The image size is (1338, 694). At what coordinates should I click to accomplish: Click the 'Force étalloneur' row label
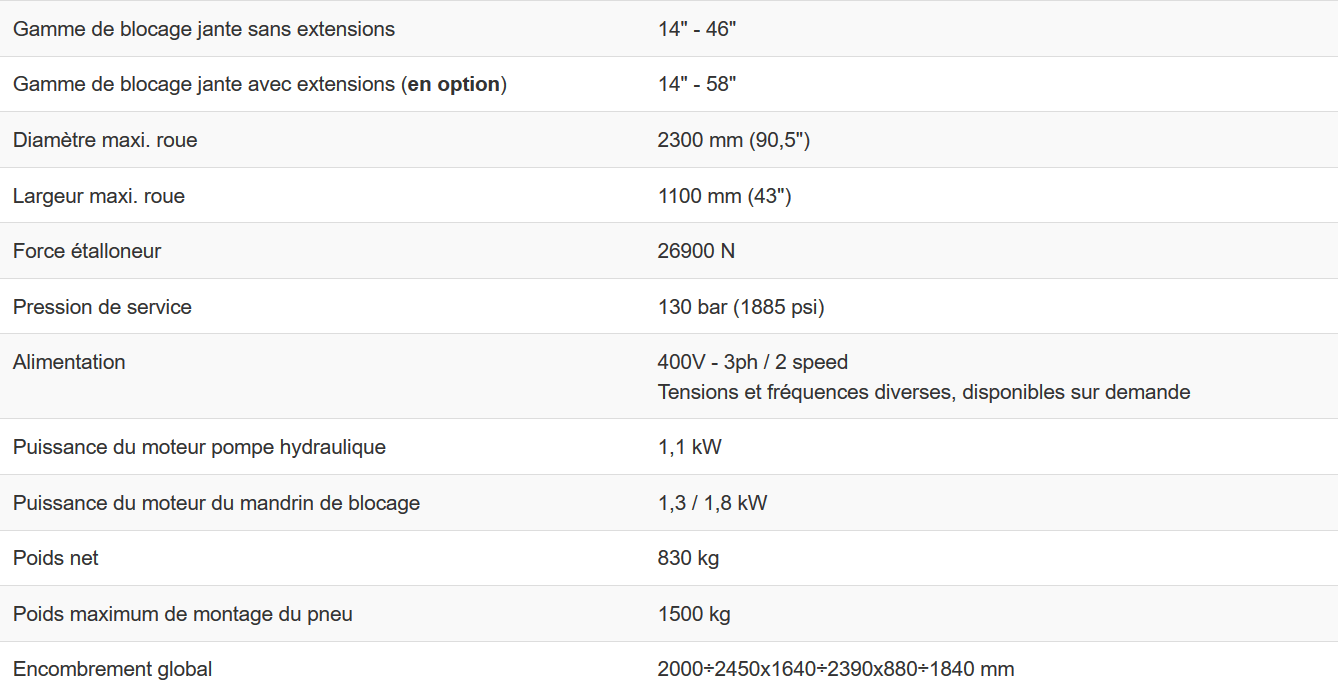(x=87, y=251)
